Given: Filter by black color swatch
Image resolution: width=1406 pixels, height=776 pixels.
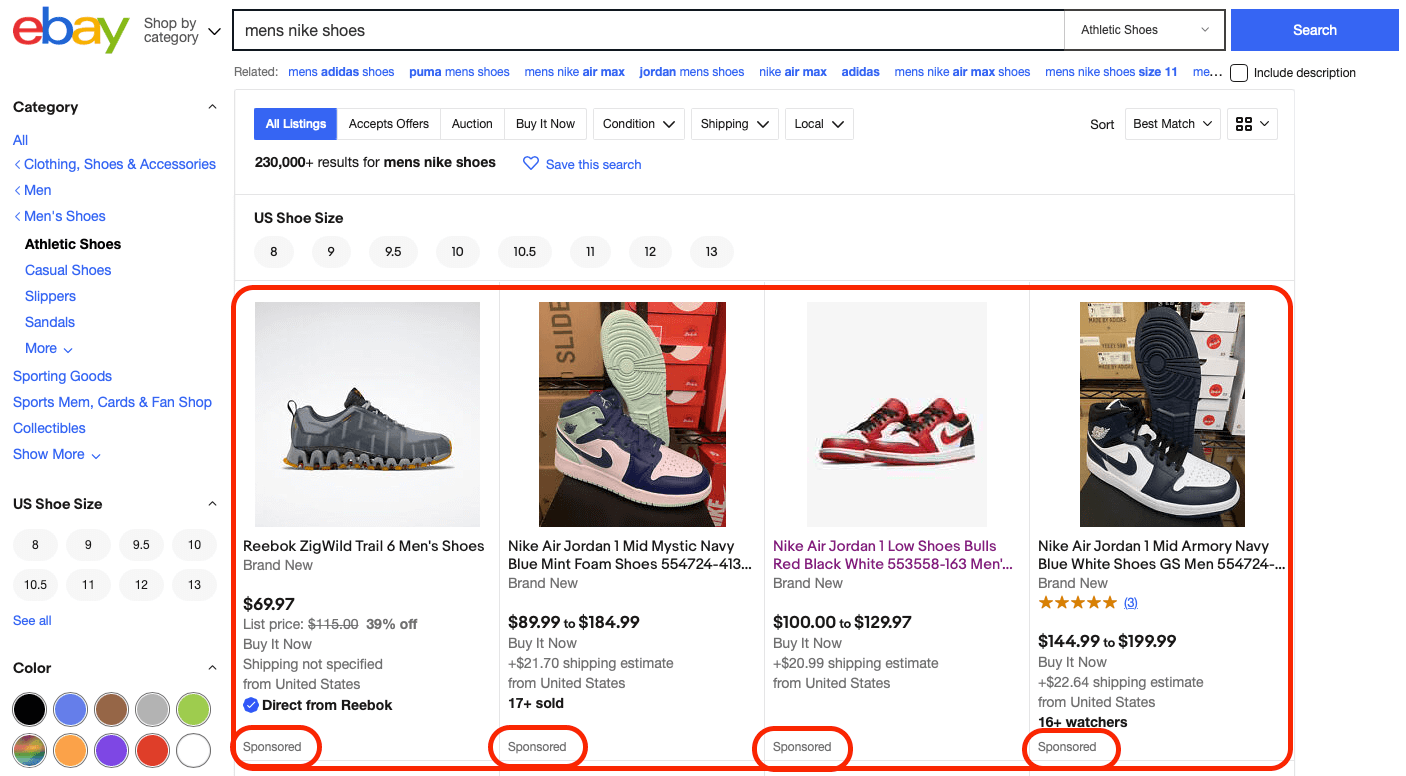Looking at the screenshot, I should pos(29,709).
